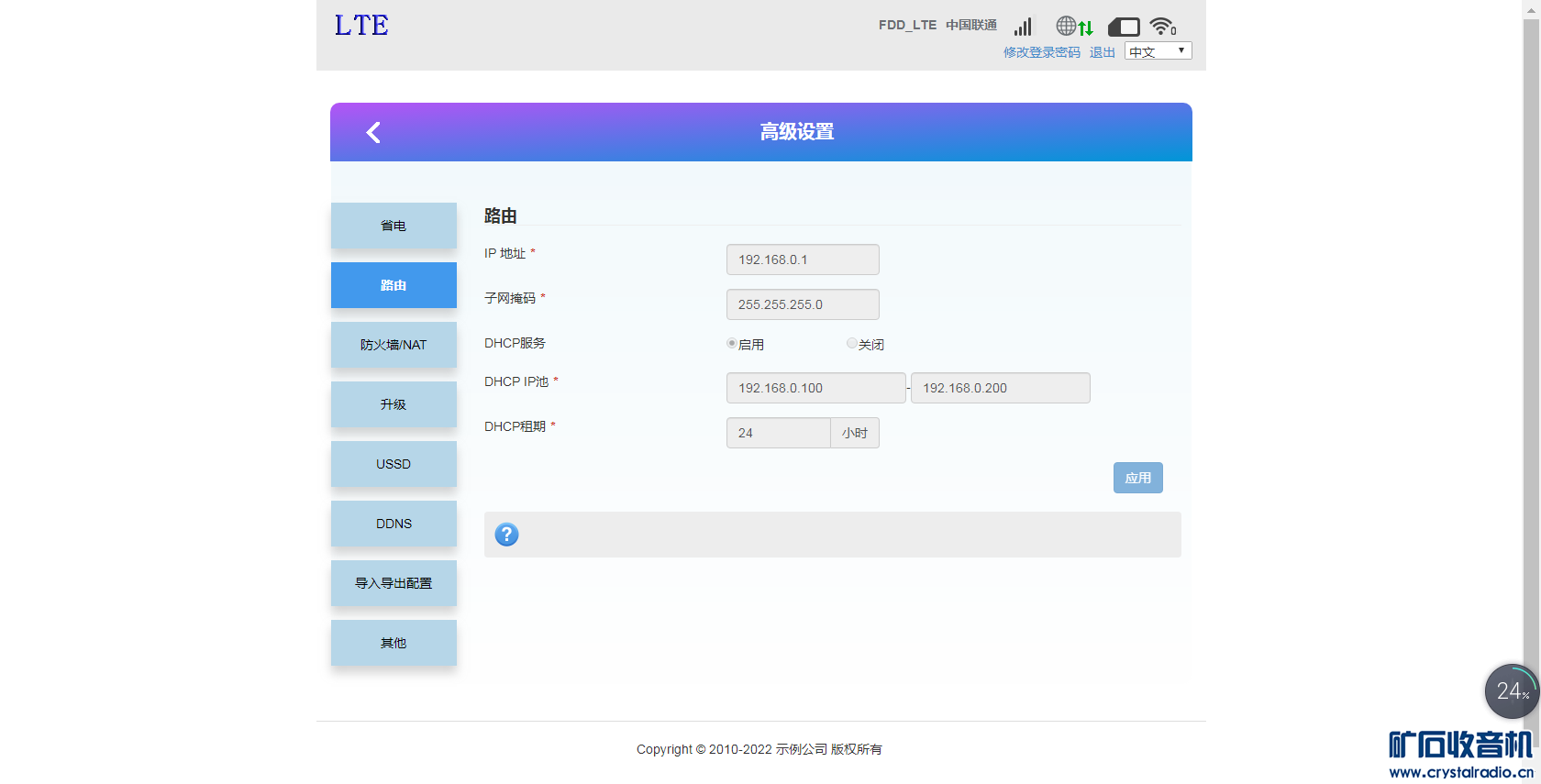
Task: Click the 24% floating circle widget
Action: pos(1512,691)
